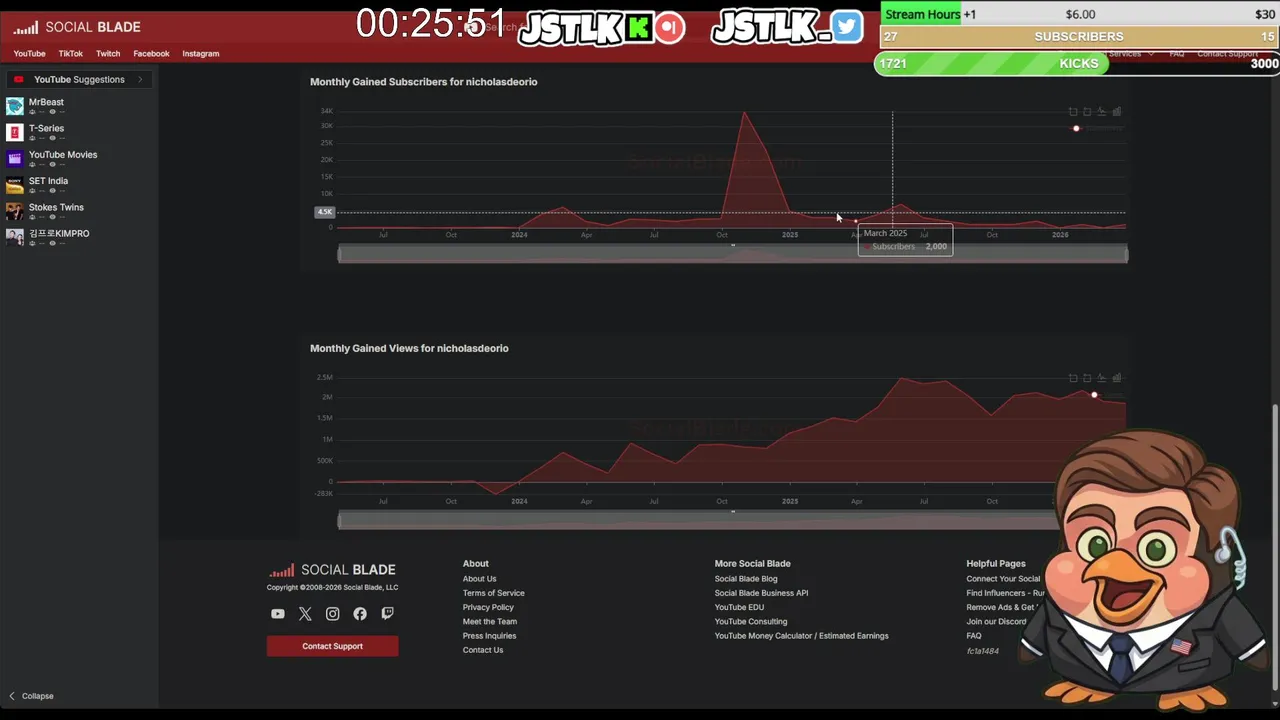Open YouTube Money Calculator link

(801, 636)
